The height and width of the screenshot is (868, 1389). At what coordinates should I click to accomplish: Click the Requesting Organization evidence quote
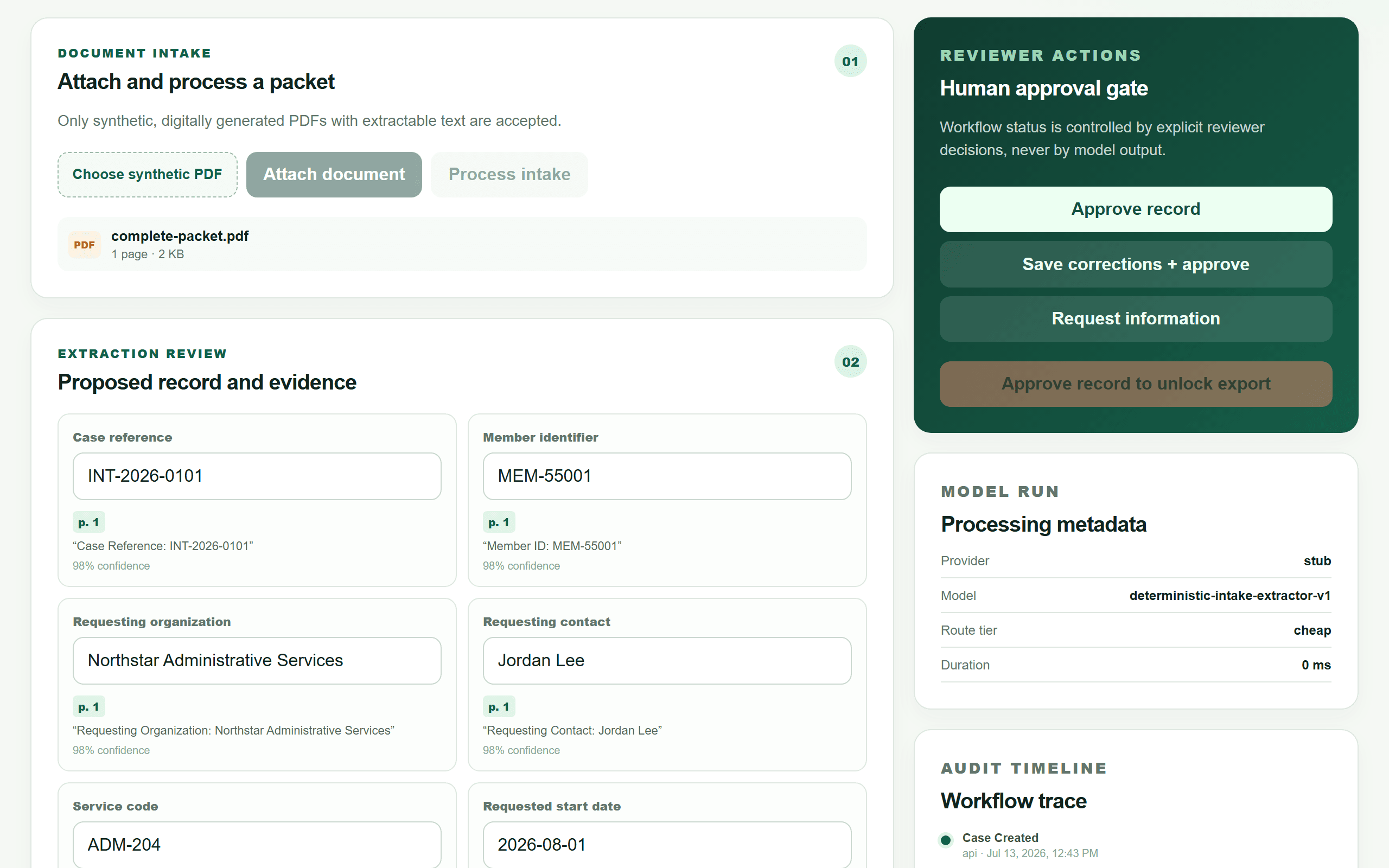point(234,730)
